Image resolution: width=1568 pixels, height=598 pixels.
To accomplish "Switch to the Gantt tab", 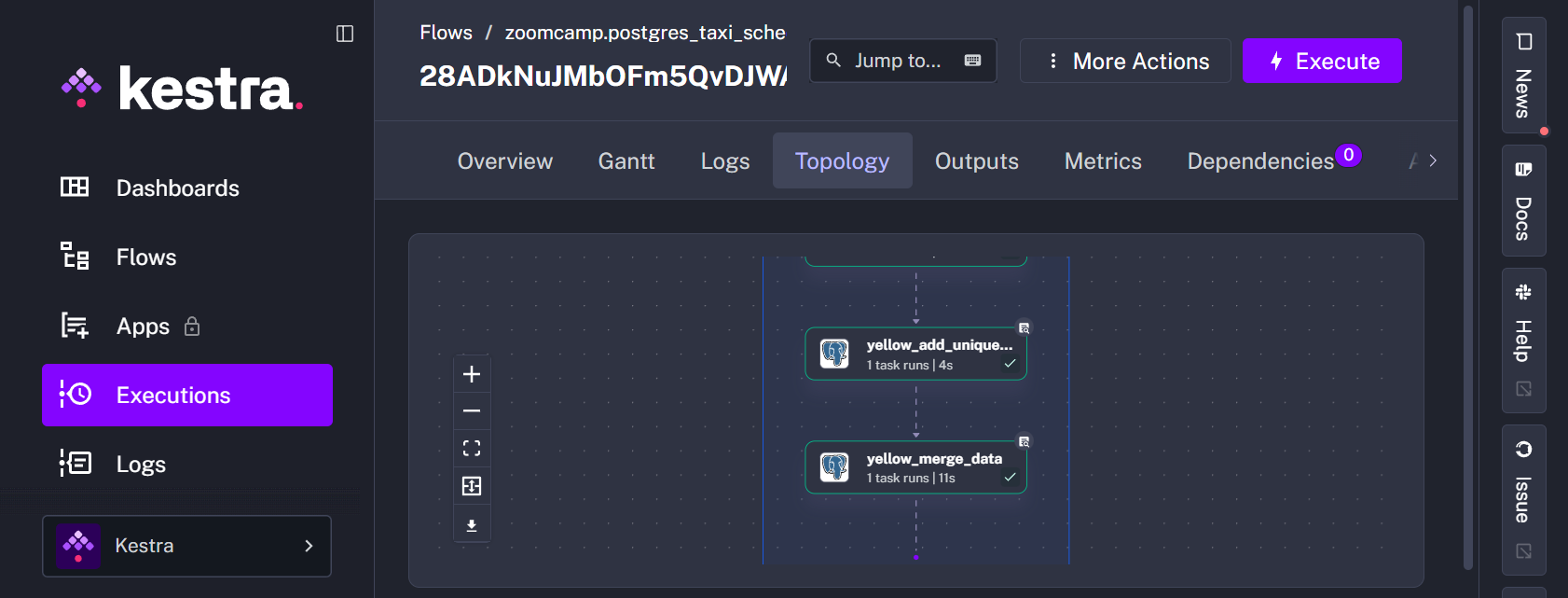I will pos(626,160).
